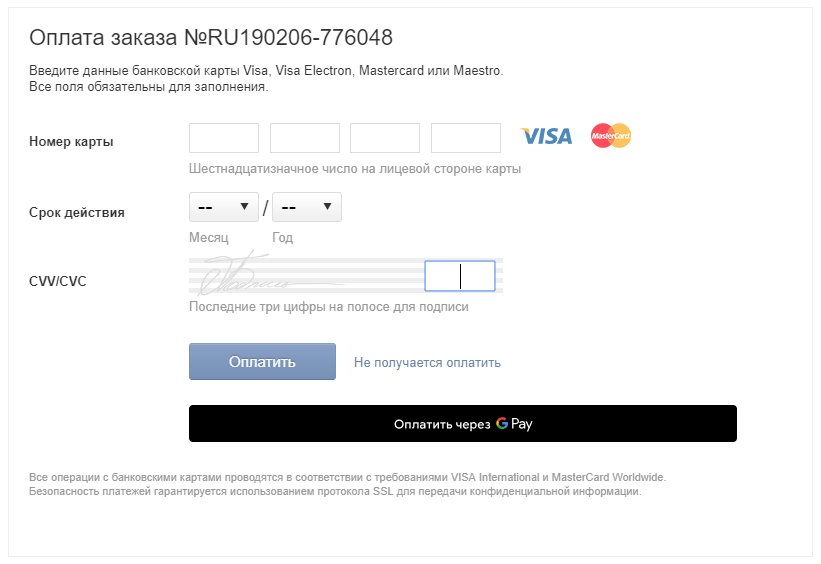
Task: Open the expiry month dropdown
Action: click(x=224, y=207)
